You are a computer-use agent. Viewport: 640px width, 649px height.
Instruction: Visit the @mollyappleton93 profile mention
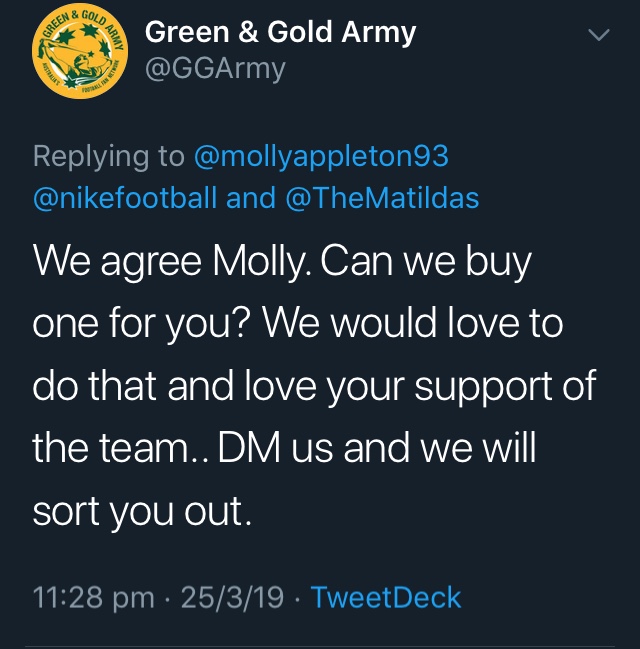tap(320, 157)
